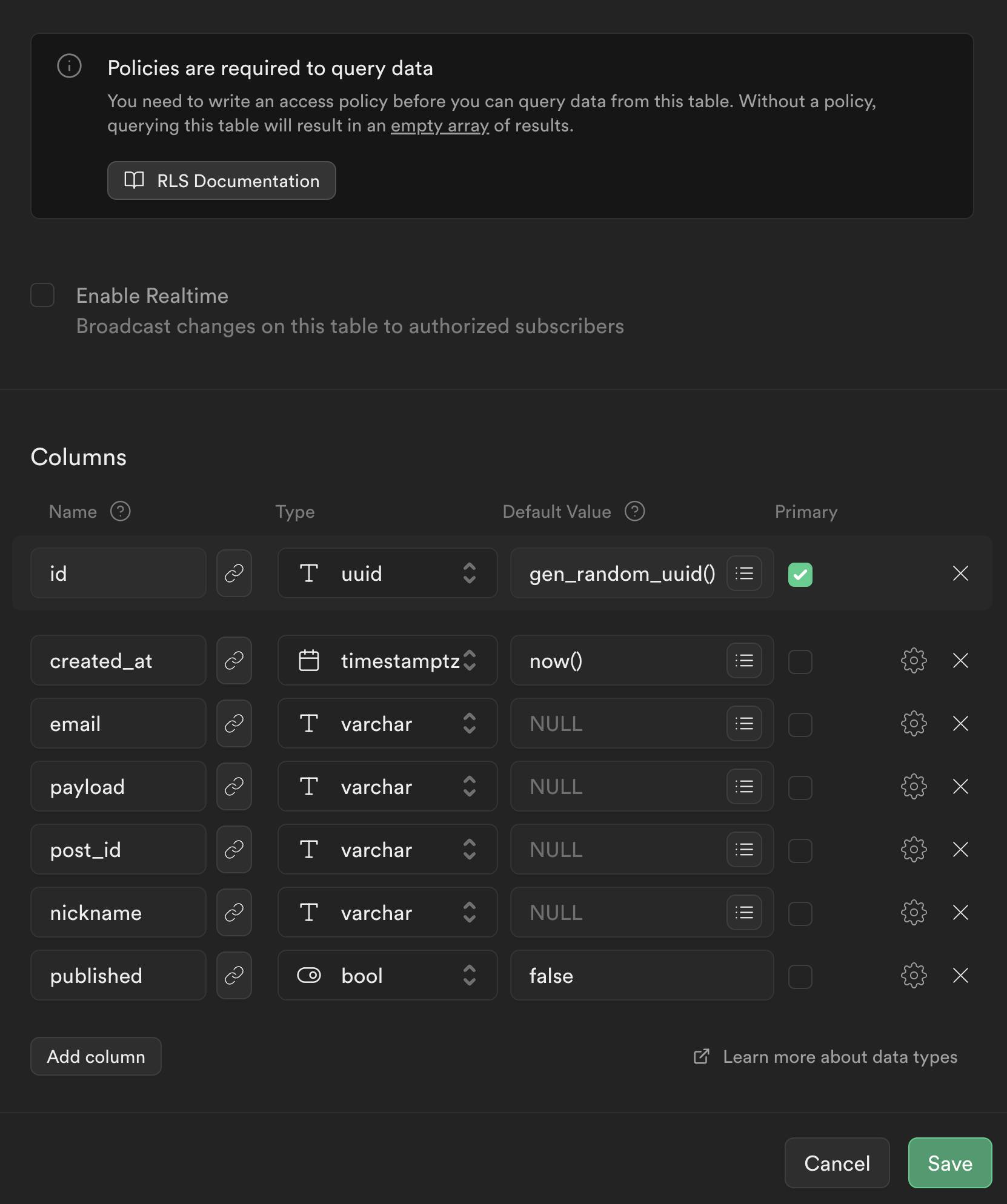Open RLS Documentation
Viewport: 1007px width, 1204px height.
(221, 180)
